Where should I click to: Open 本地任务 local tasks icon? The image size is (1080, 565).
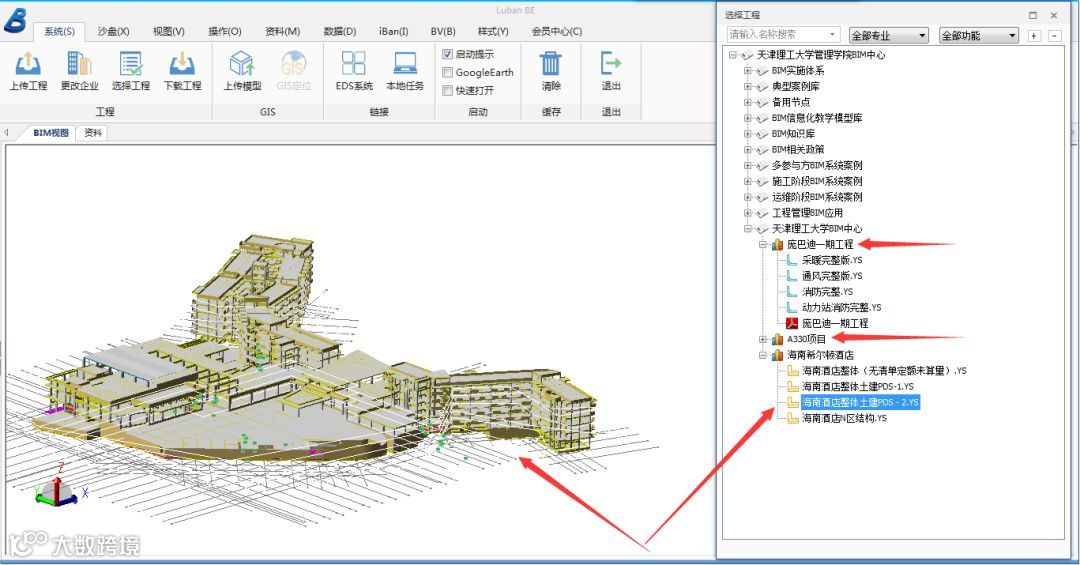(x=405, y=63)
